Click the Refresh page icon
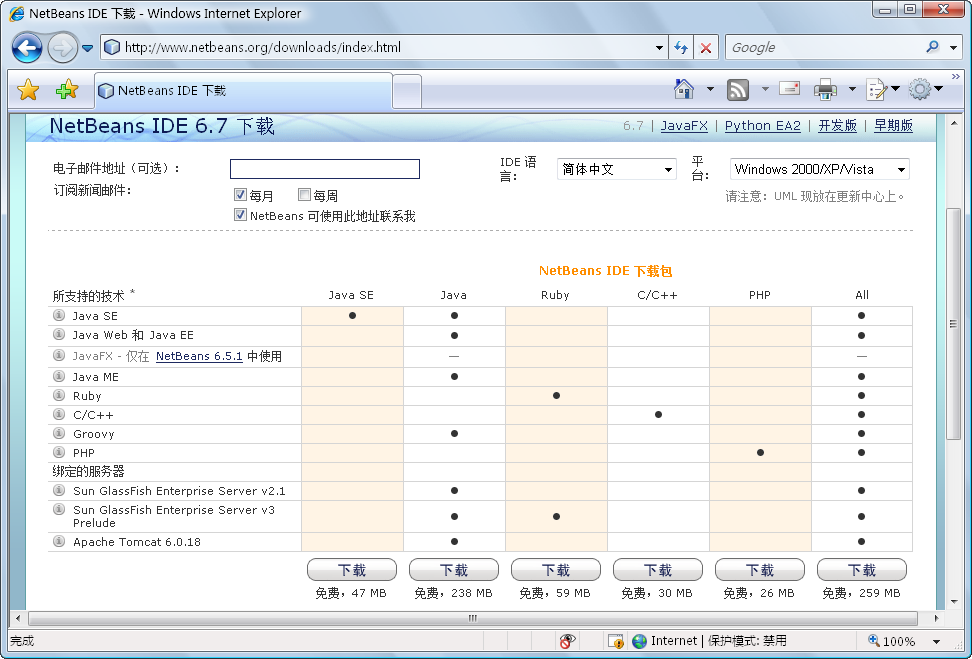 [681, 47]
